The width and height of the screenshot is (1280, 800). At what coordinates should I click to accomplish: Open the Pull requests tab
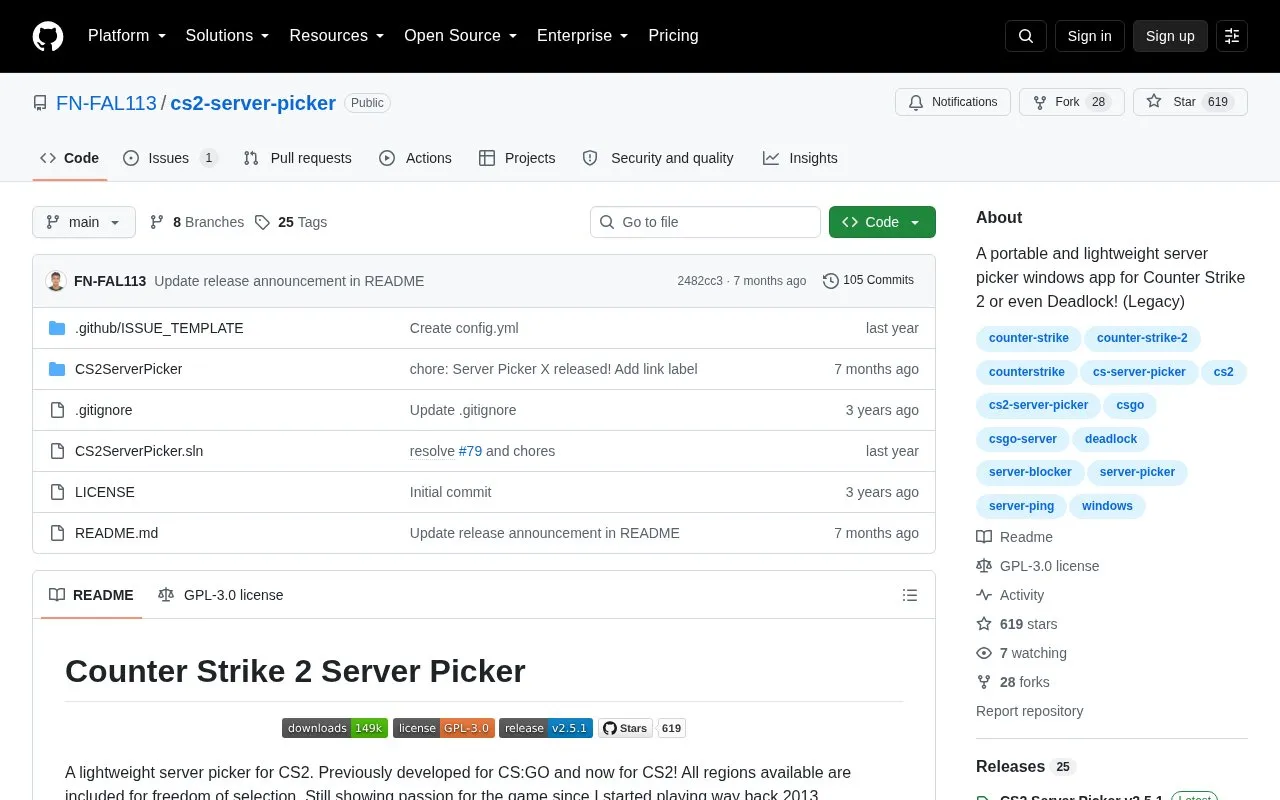pyautogui.click(x=298, y=158)
